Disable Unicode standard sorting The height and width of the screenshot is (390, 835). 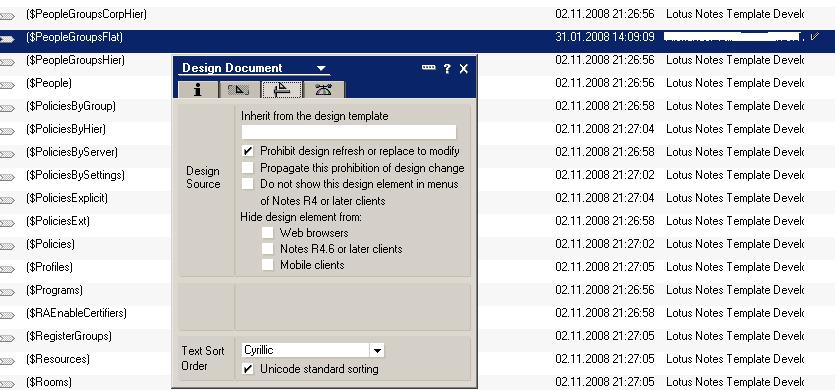[x=247, y=369]
